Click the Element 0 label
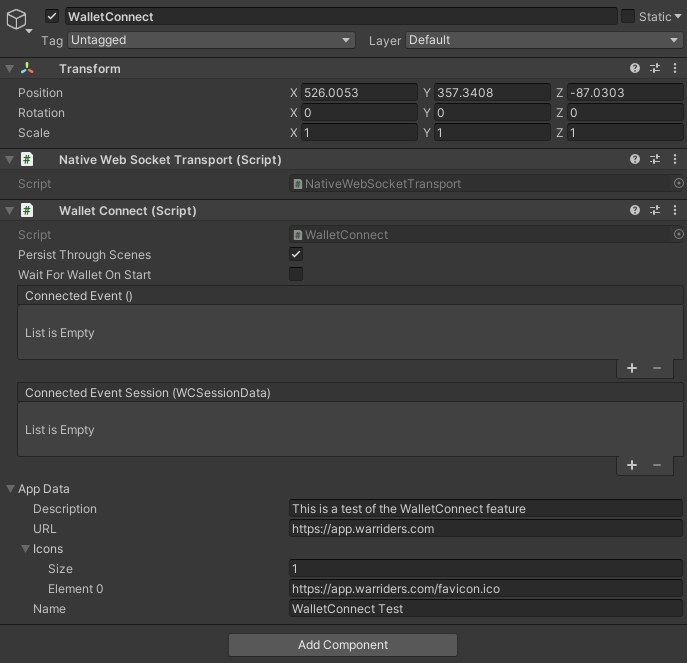Image resolution: width=687 pixels, height=663 pixels. (75, 589)
